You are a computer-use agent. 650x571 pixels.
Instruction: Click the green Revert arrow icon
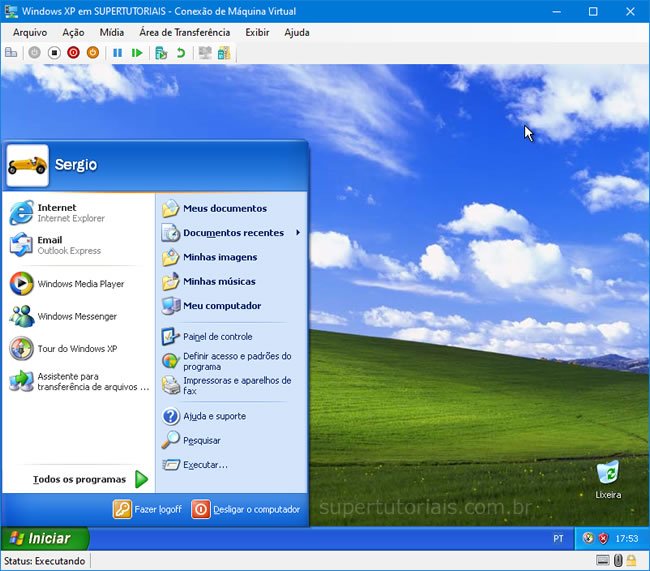(x=181, y=52)
